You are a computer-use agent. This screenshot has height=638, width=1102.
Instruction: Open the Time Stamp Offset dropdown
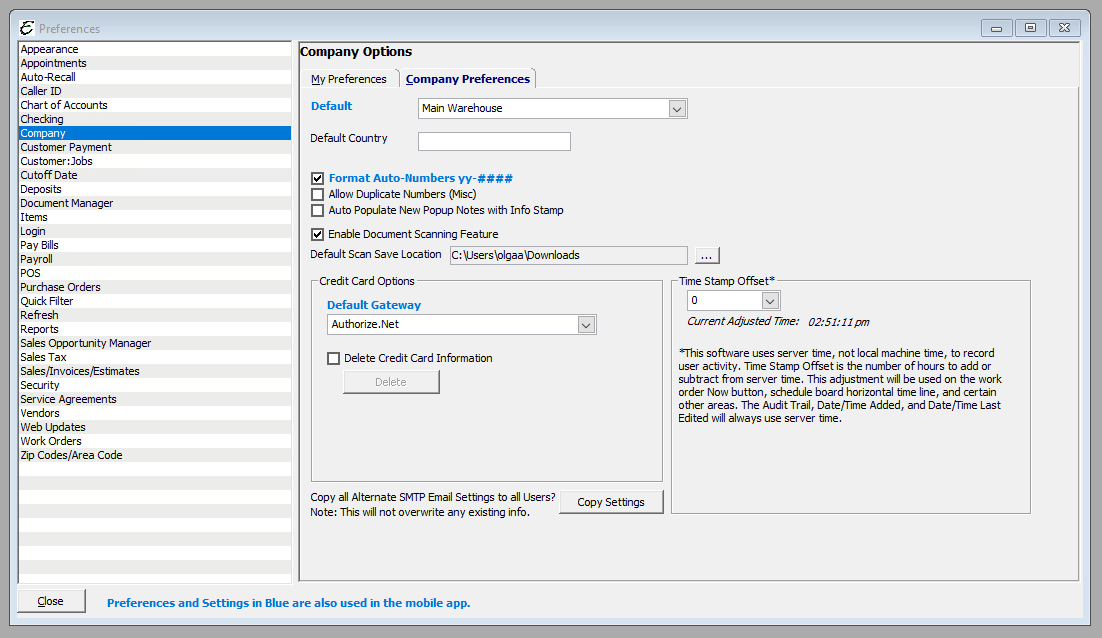coord(770,301)
